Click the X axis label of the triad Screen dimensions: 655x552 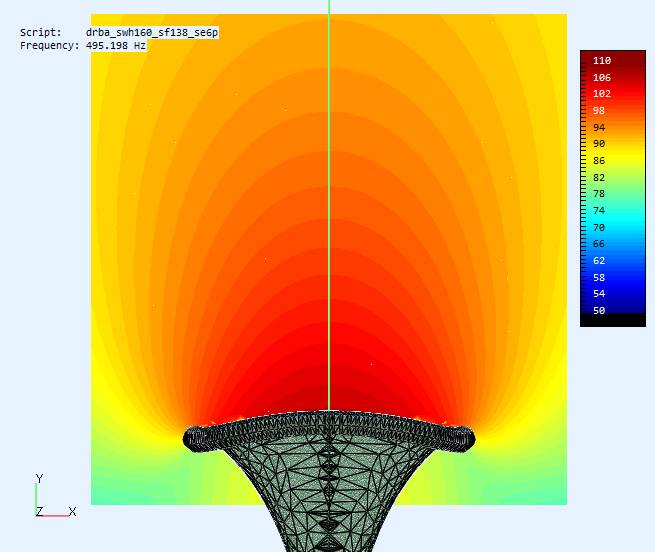tap(72, 511)
